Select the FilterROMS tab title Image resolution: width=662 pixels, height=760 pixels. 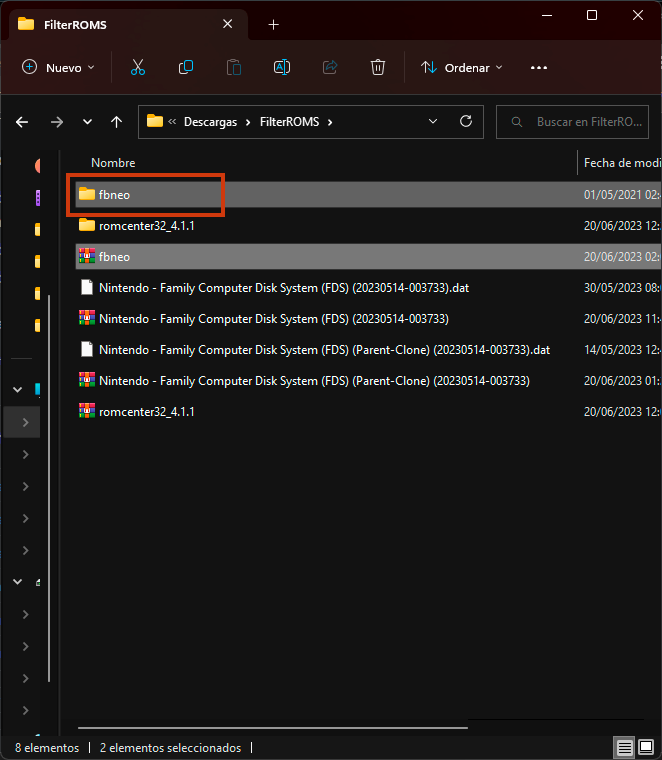tap(75, 25)
